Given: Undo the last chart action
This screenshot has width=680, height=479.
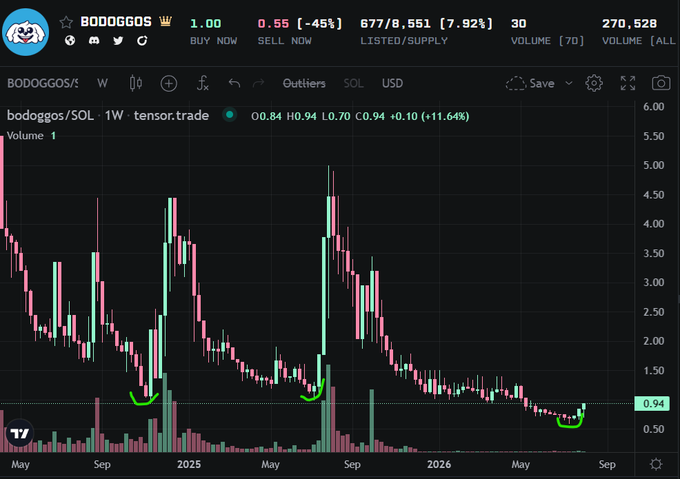Looking at the screenshot, I should coord(234,83).
